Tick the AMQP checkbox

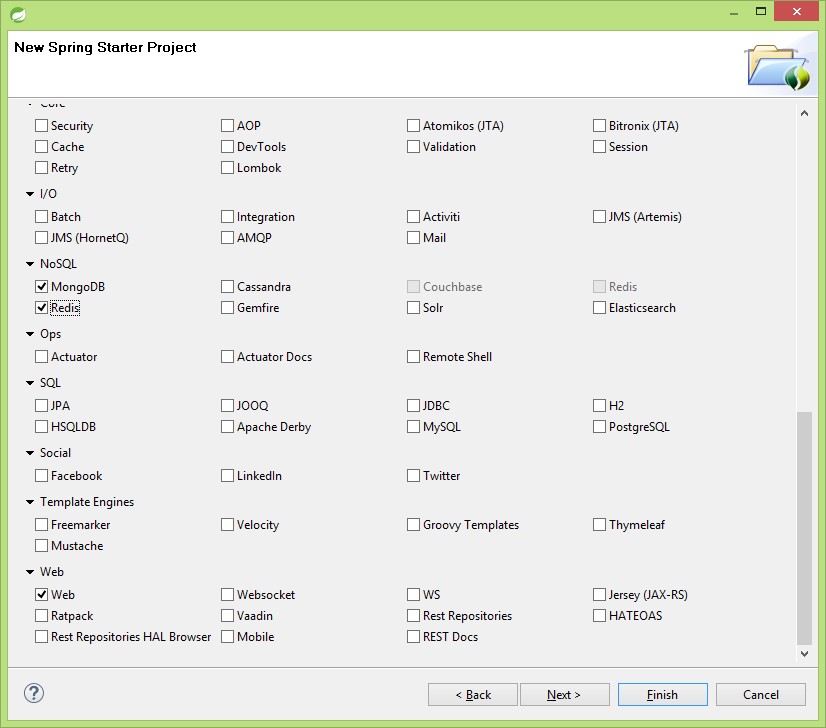[227, 238]
